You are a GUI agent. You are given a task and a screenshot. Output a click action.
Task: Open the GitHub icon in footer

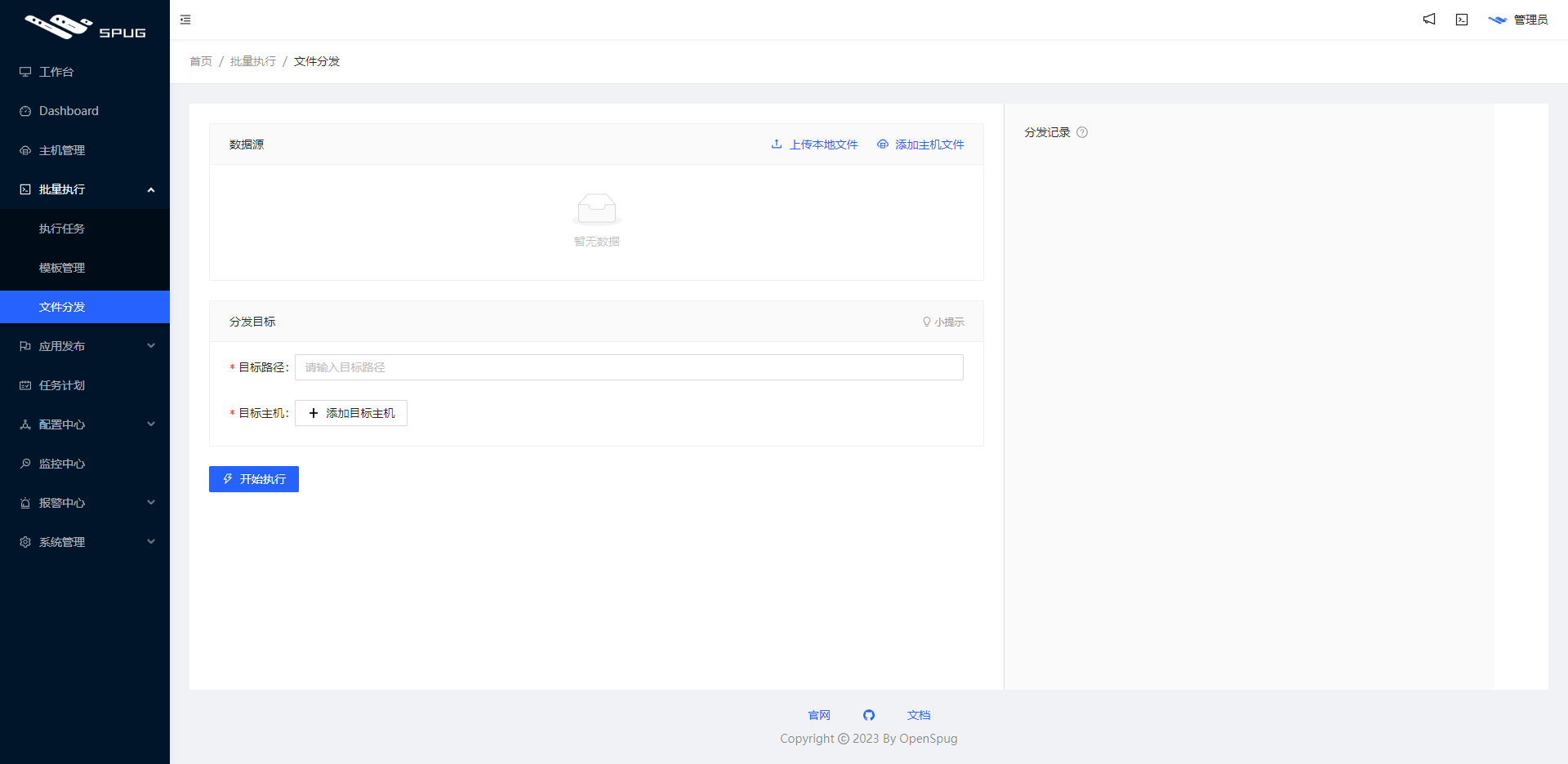click(869, 715)
